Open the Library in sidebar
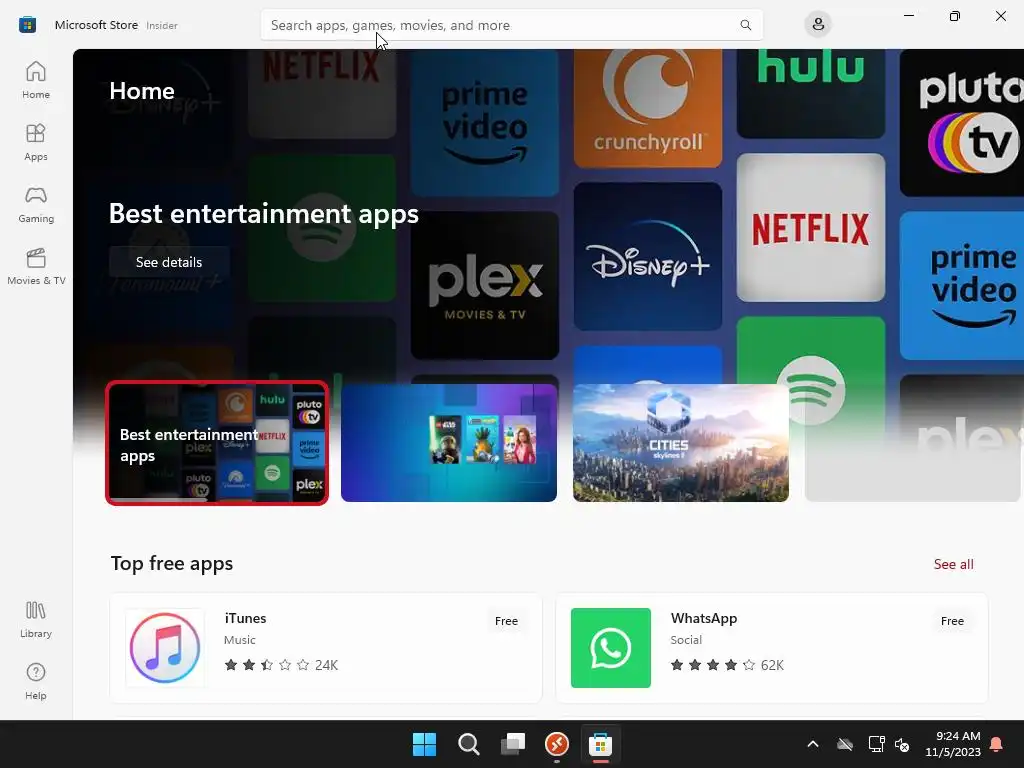The image size is (1024, 768). pyautogui.click(x=36, y=620)
